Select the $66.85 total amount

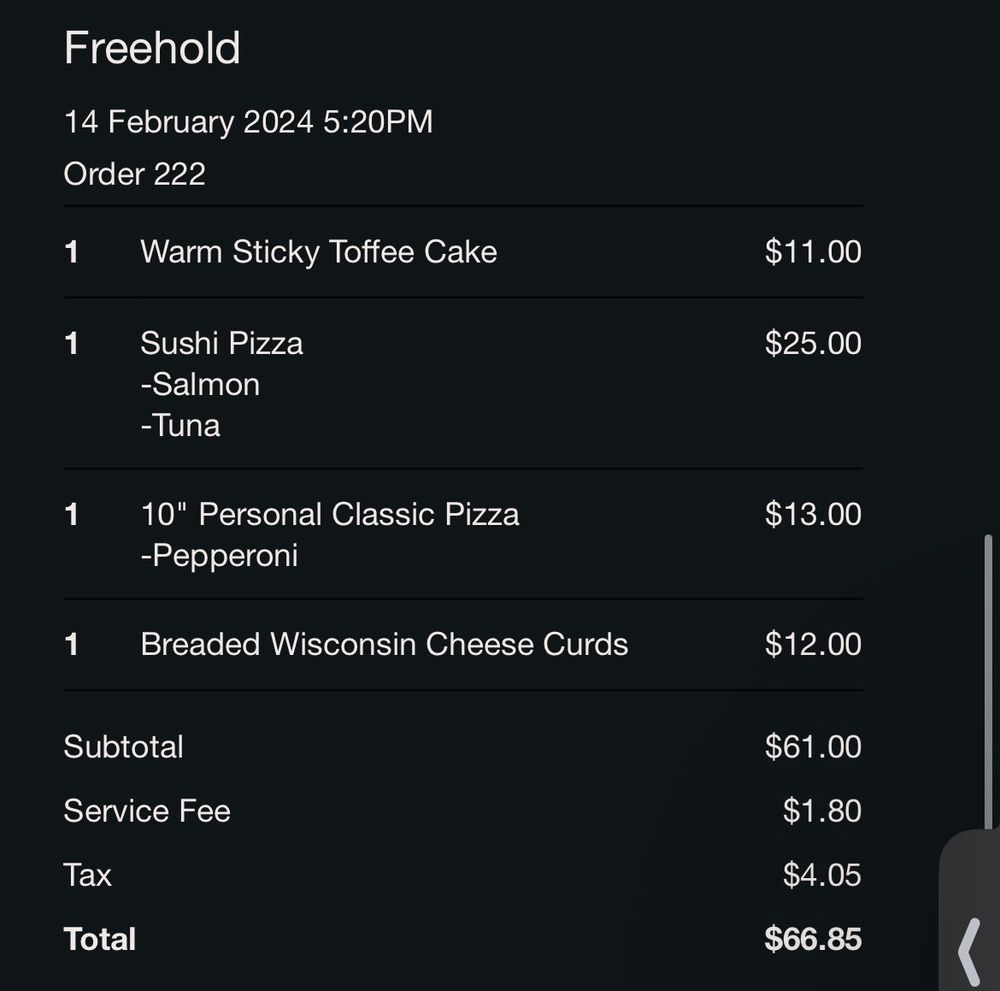(x=812, y=939)
